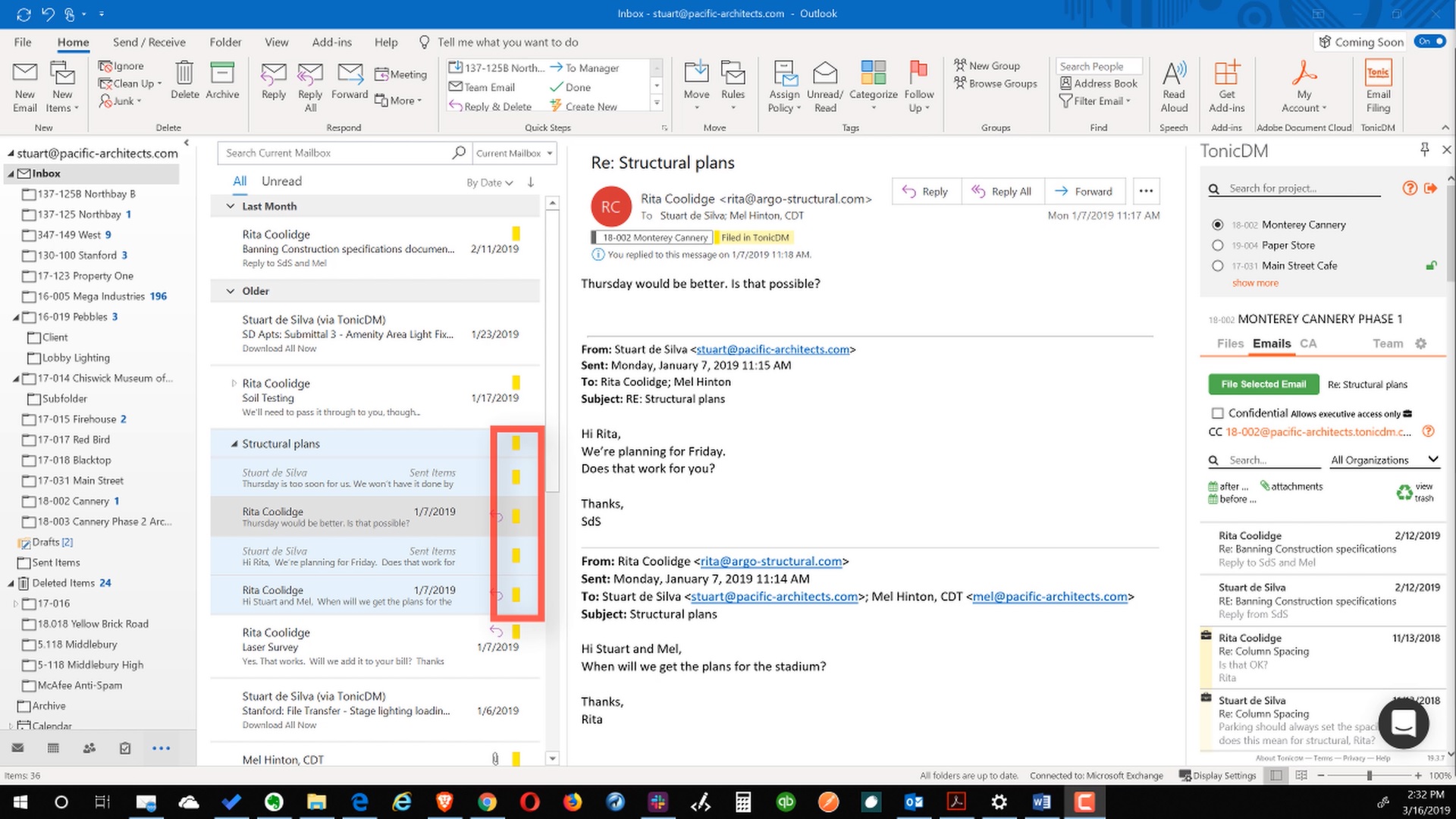Switch to People view in navigation bar
Screen dimensions: 1456x819
click(89, 748)
